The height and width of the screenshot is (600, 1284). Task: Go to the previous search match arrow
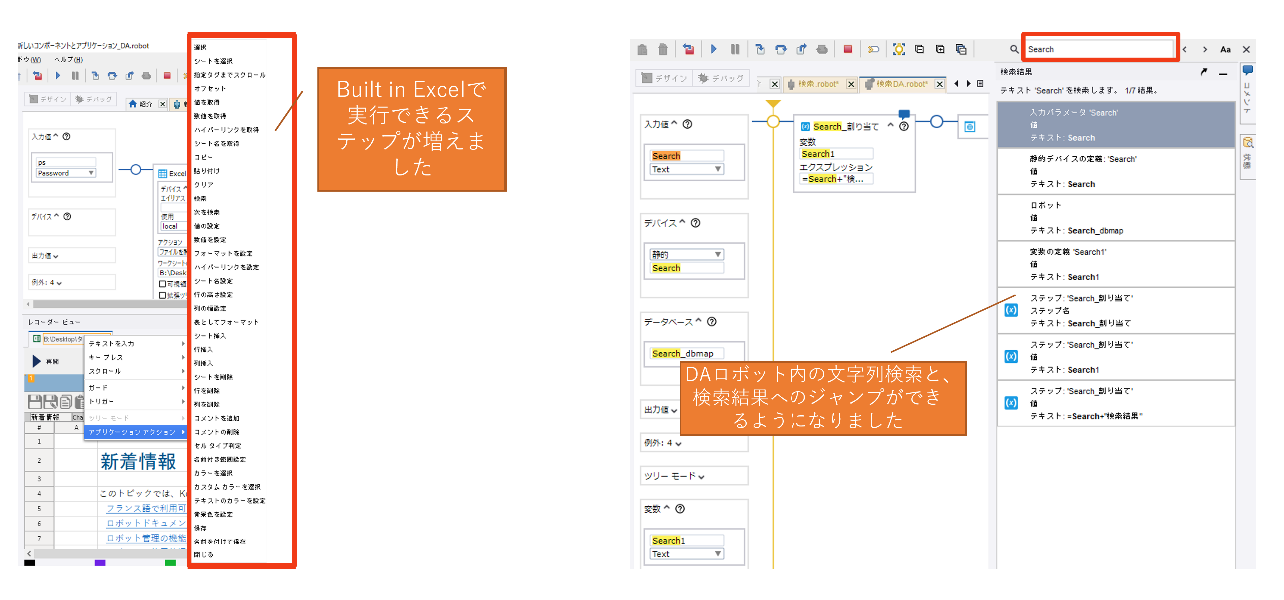[1185, 49]
